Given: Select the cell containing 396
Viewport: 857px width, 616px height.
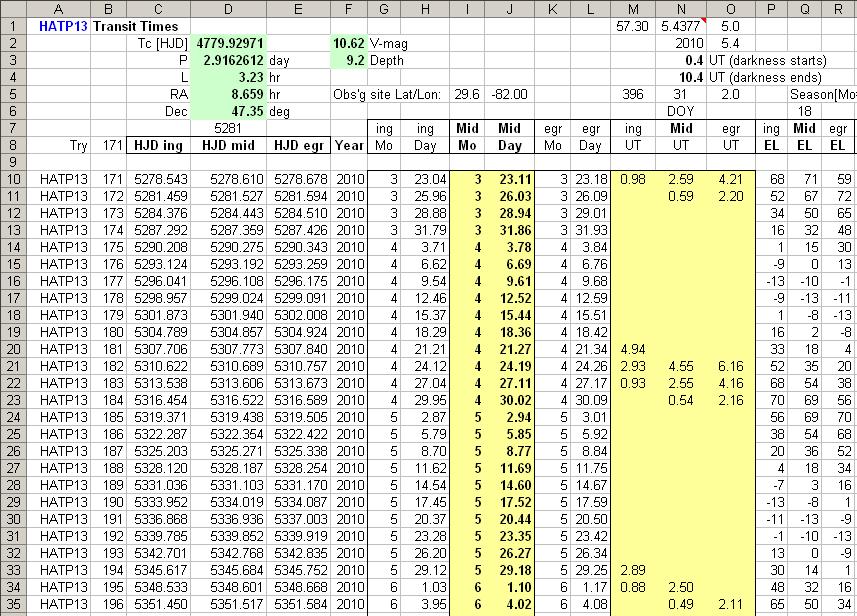Looking at the screenshot, I should click(x=633, y=94).
